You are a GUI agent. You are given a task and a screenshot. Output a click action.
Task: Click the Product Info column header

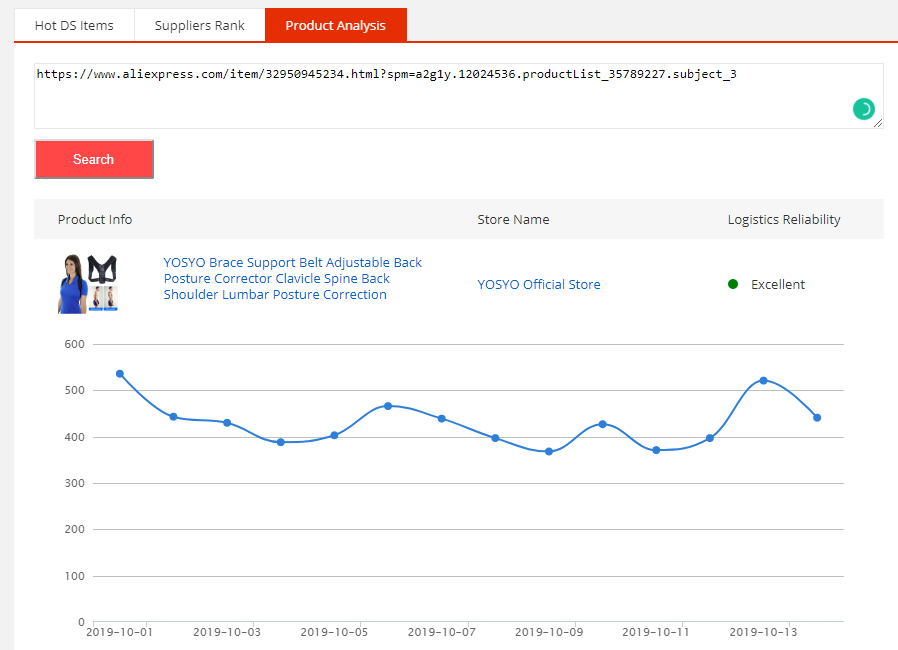pos(94,219)
